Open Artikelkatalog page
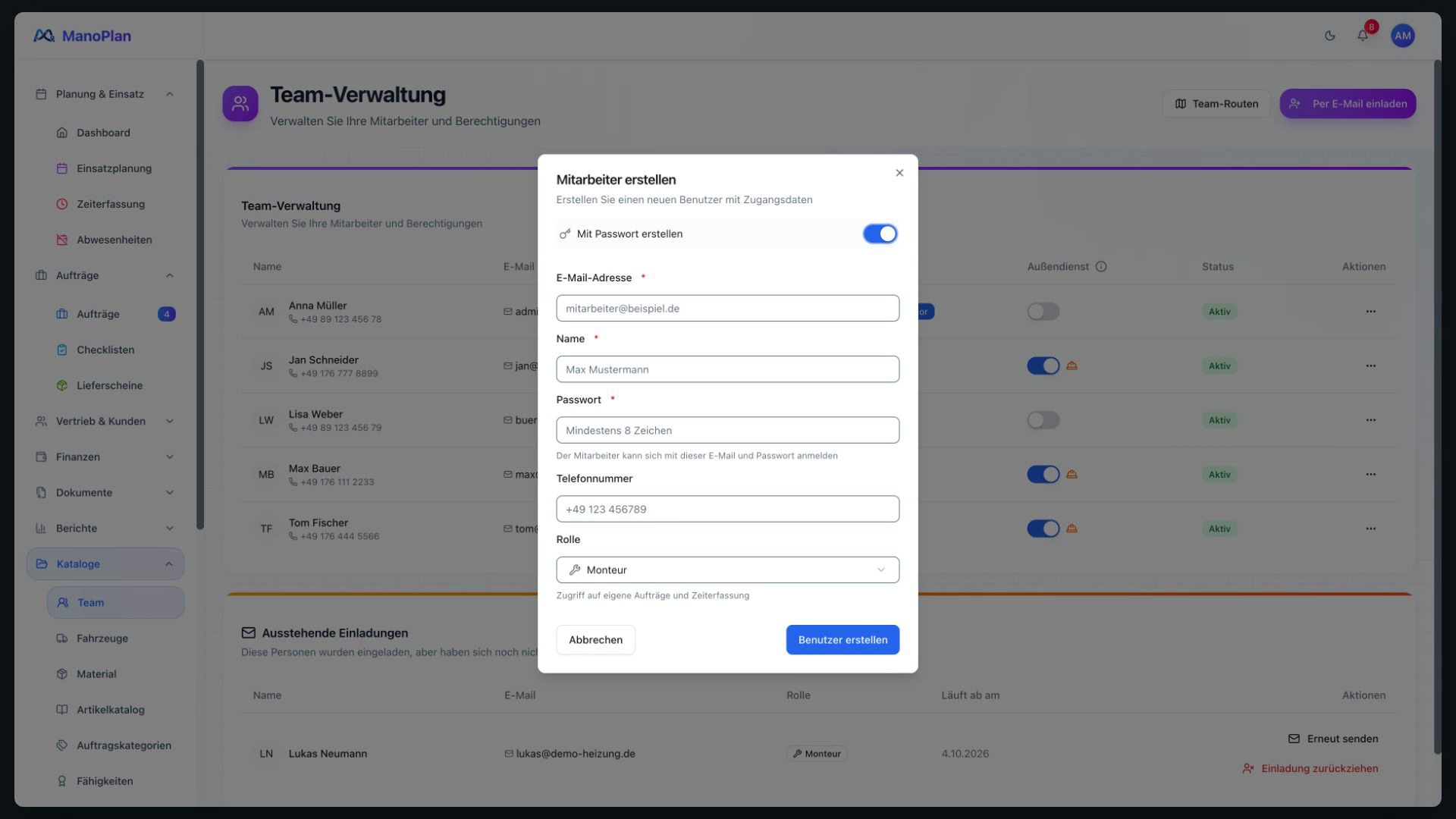Viewport: 1456px width, 819px height. 115,710
